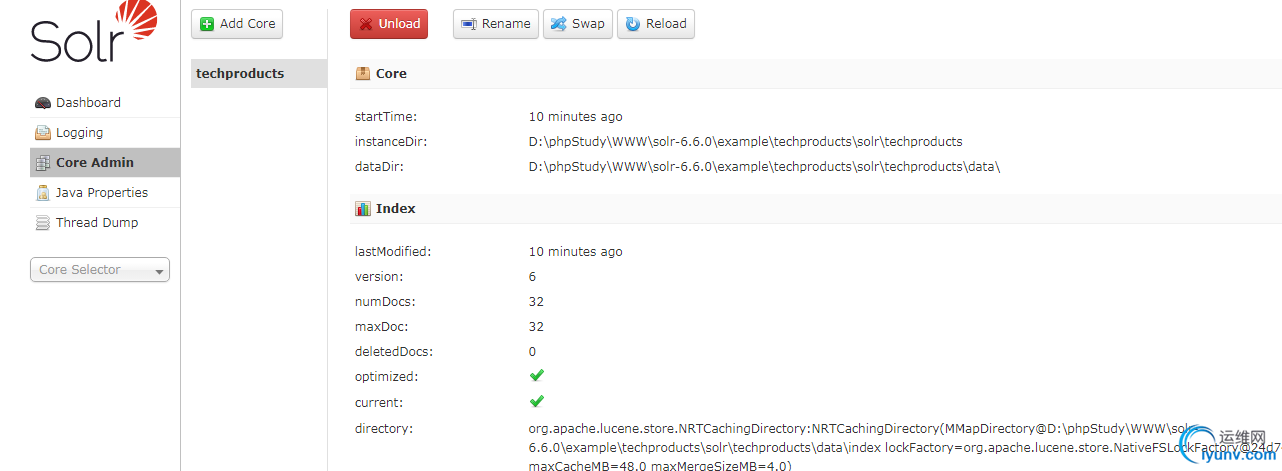Click the instanceDir path value

(746, 142)
